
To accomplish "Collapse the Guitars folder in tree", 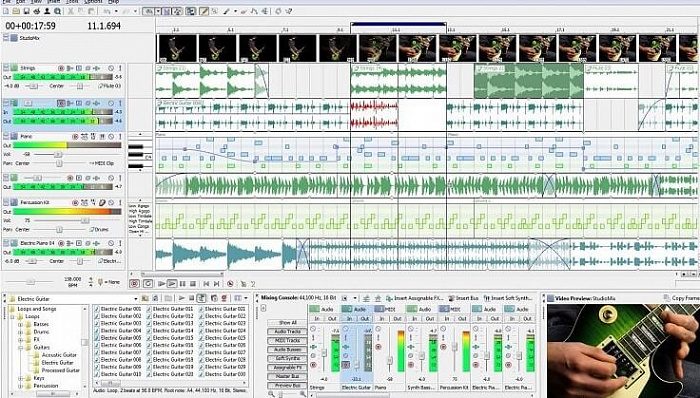I will [x=21, y=348].
